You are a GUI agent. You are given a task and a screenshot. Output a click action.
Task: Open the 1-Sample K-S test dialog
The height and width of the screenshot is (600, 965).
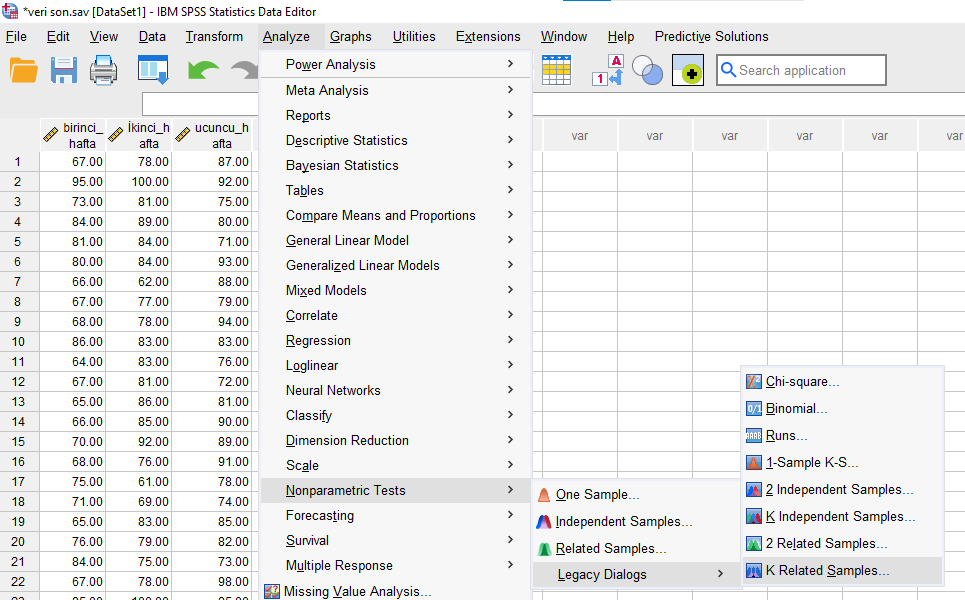click(811, 462)
